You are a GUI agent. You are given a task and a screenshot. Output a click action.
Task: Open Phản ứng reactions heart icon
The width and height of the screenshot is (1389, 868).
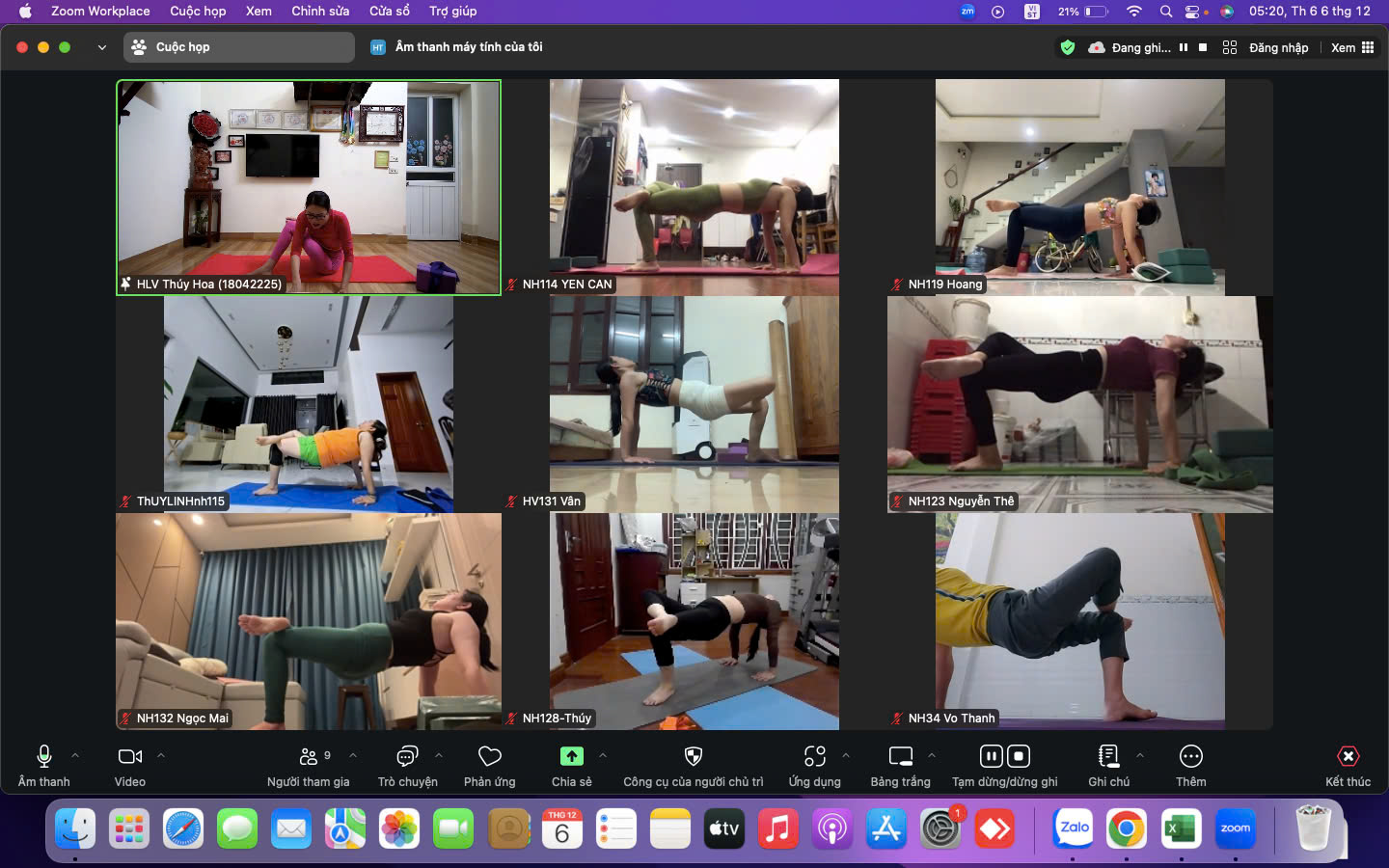tap(490, 757)
